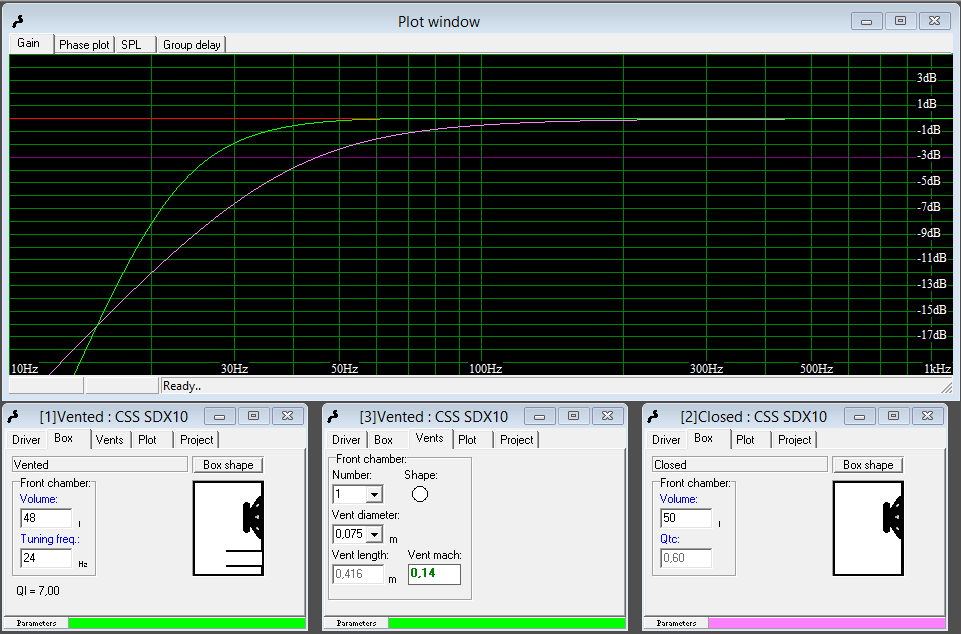Image resolution: width=961 pixels, height=634 pixels.
Task: Click the 100Hz axis label on plot
Action: 485,369
